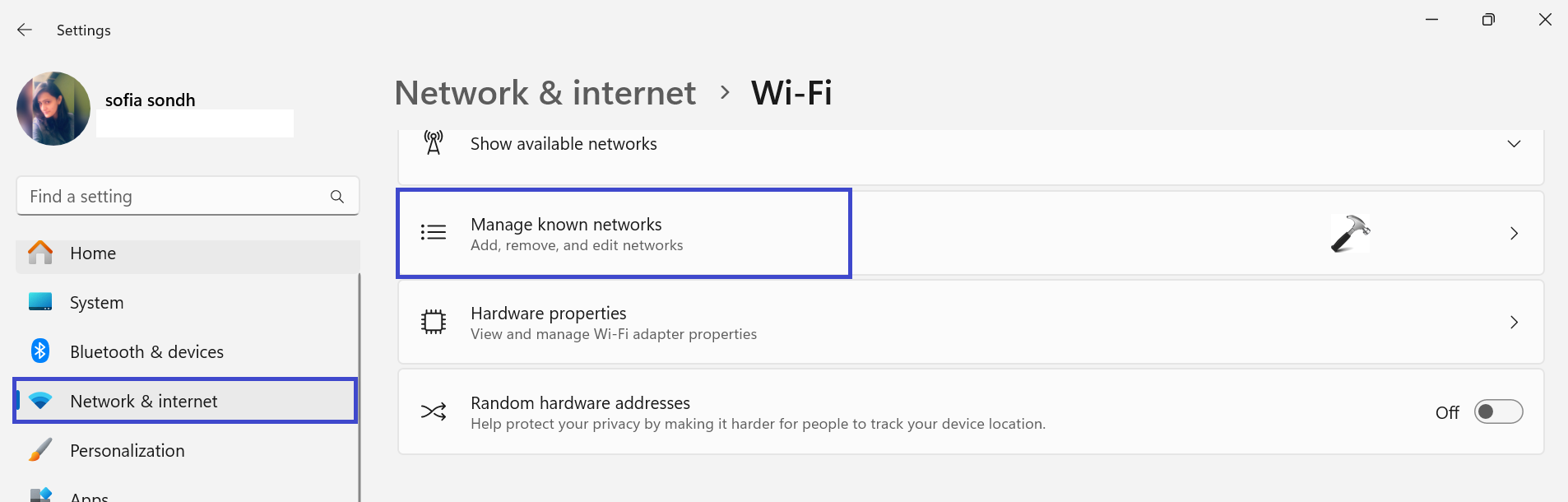Toggle Random hardware addresses switch
This screenshot has height=502, width=1568.
(x=1498, y=411)
